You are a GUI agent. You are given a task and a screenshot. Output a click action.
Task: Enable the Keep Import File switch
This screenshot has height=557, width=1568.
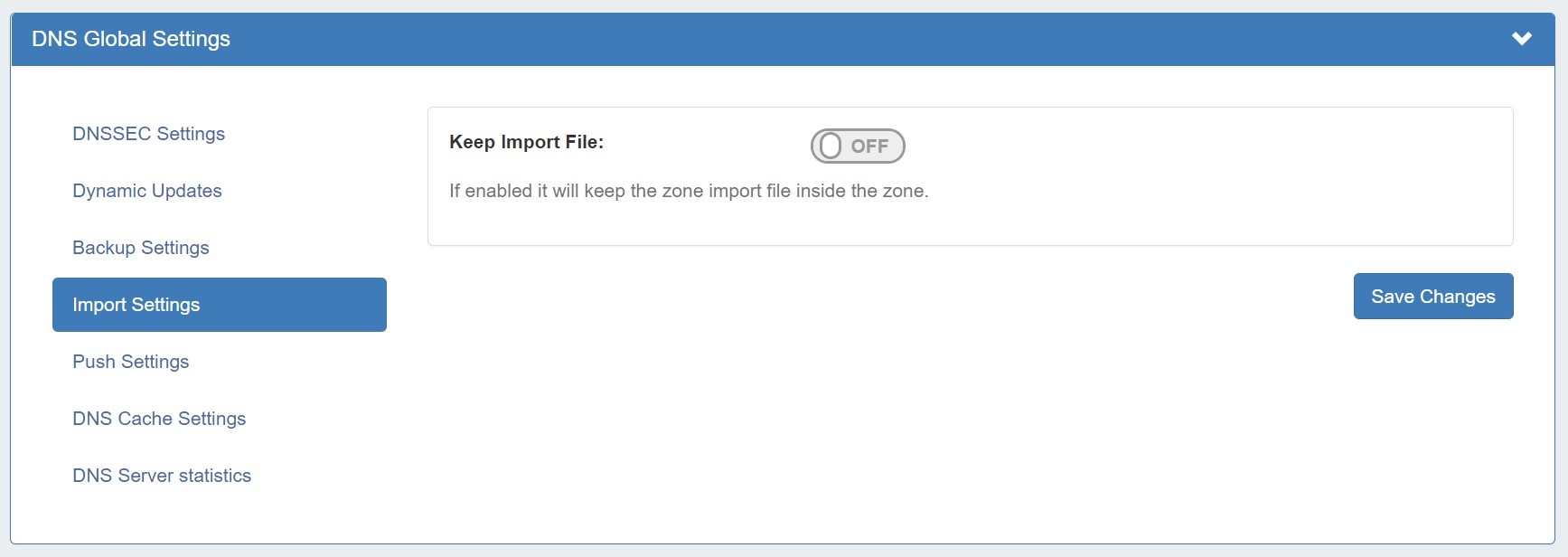[857, 146]
